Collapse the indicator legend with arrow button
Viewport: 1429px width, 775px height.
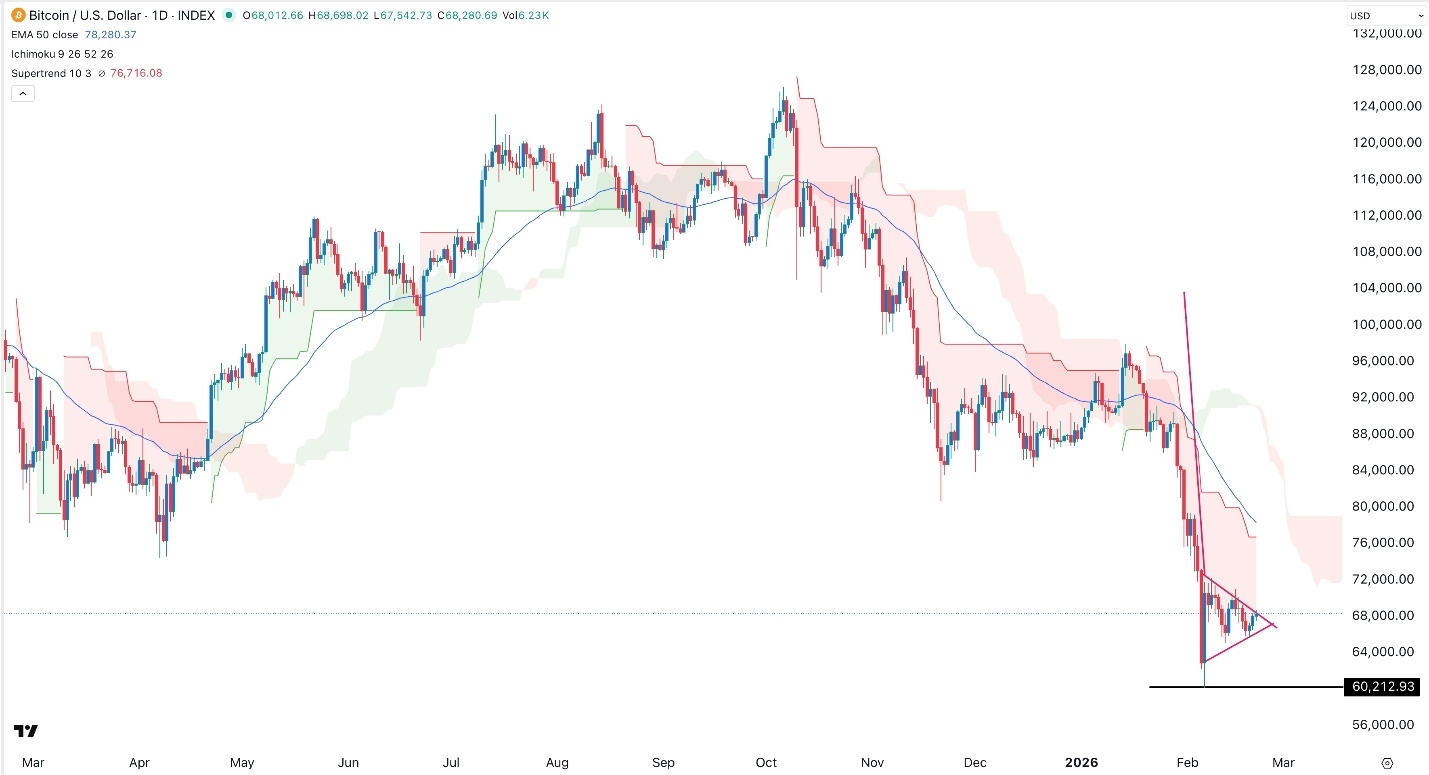(22, 93)
